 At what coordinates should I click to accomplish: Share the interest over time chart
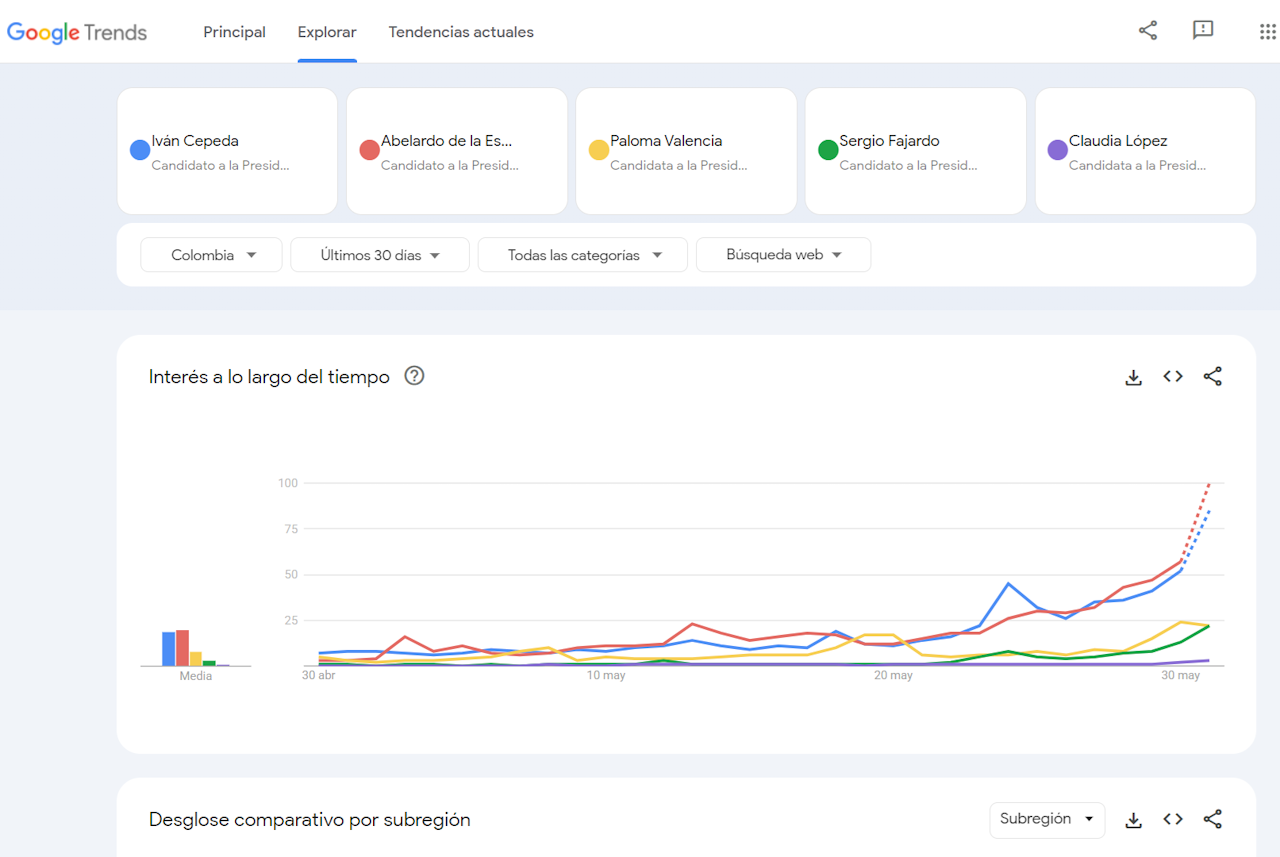(x=1213, y=377)
